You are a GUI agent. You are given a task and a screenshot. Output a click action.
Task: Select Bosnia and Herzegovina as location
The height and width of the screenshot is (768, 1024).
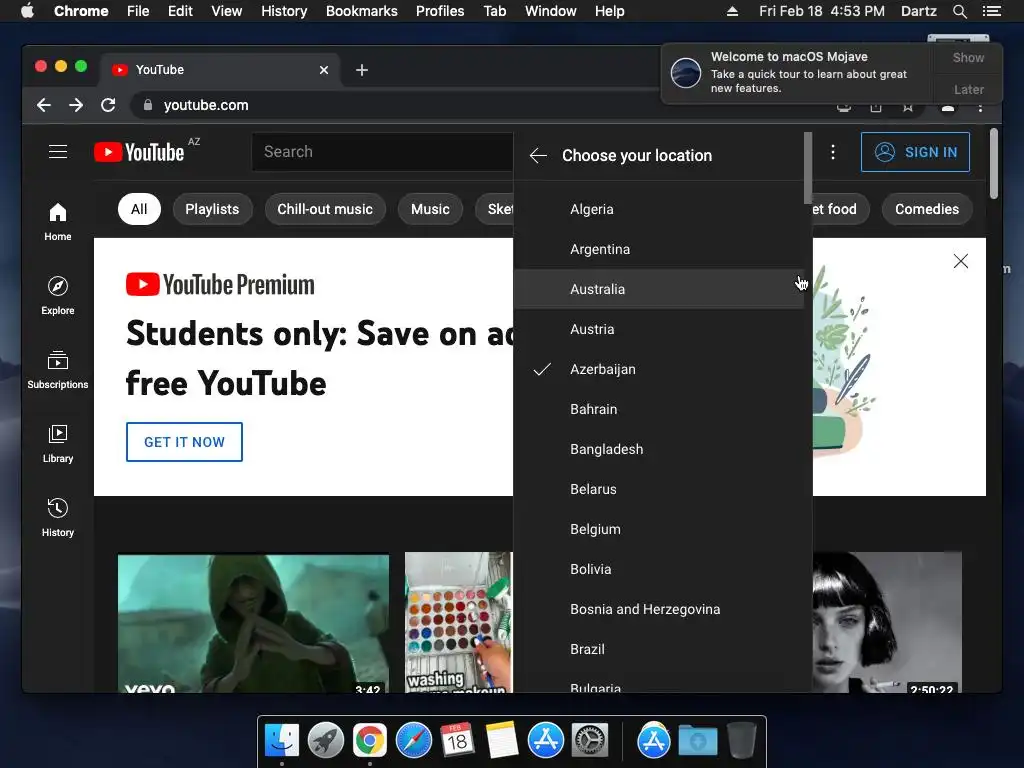658,609
